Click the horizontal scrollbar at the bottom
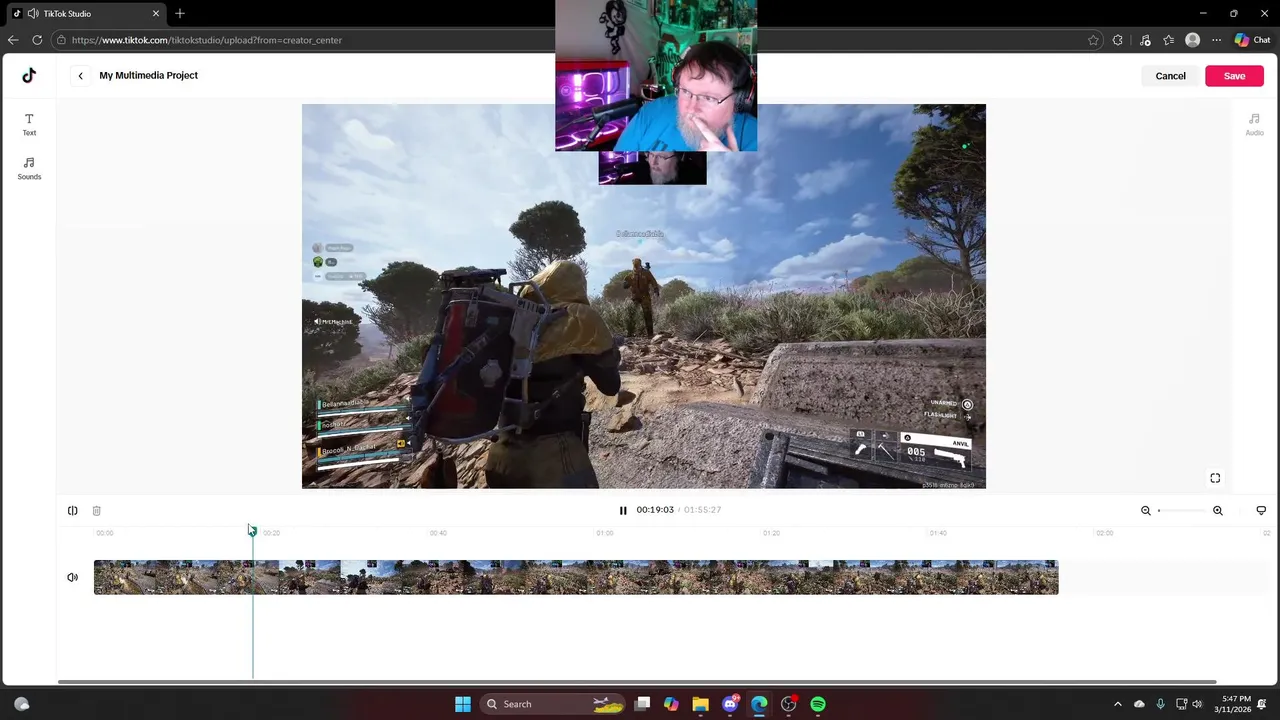The image size is (1280, 720). click(637, 682)
